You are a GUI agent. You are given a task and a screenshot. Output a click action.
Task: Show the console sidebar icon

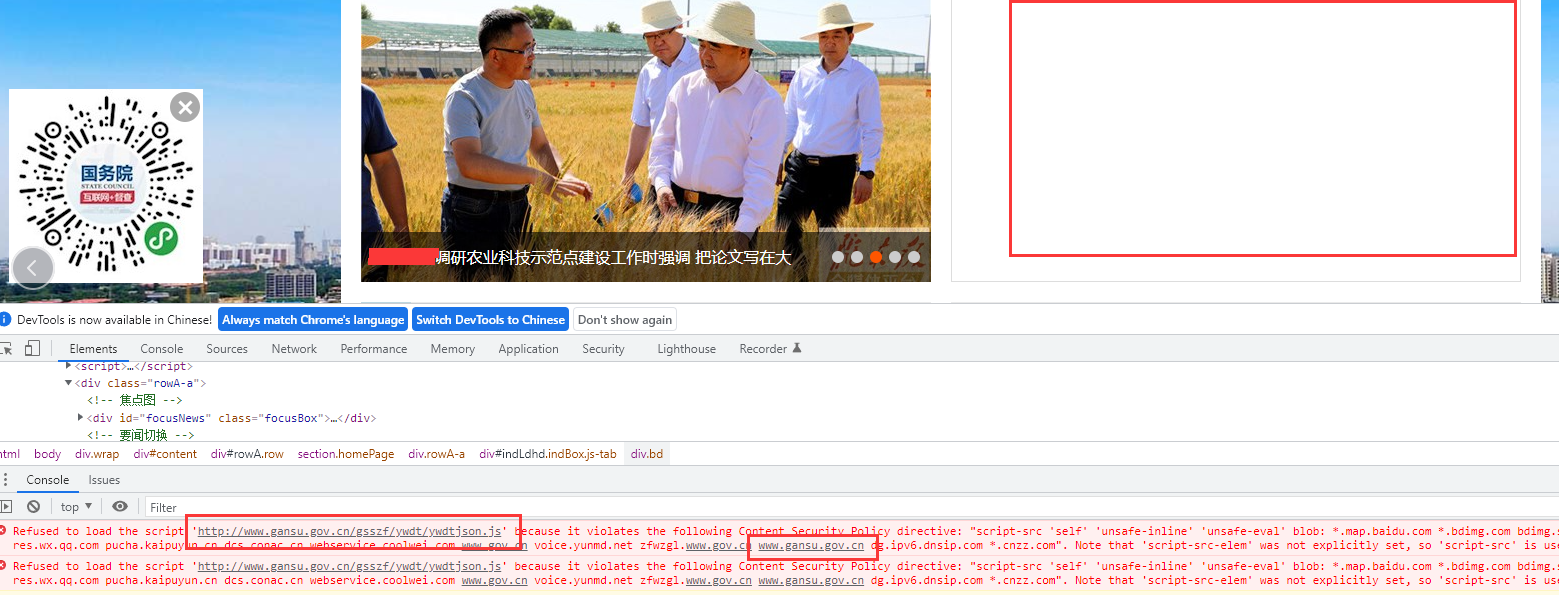tap(6, 507)
